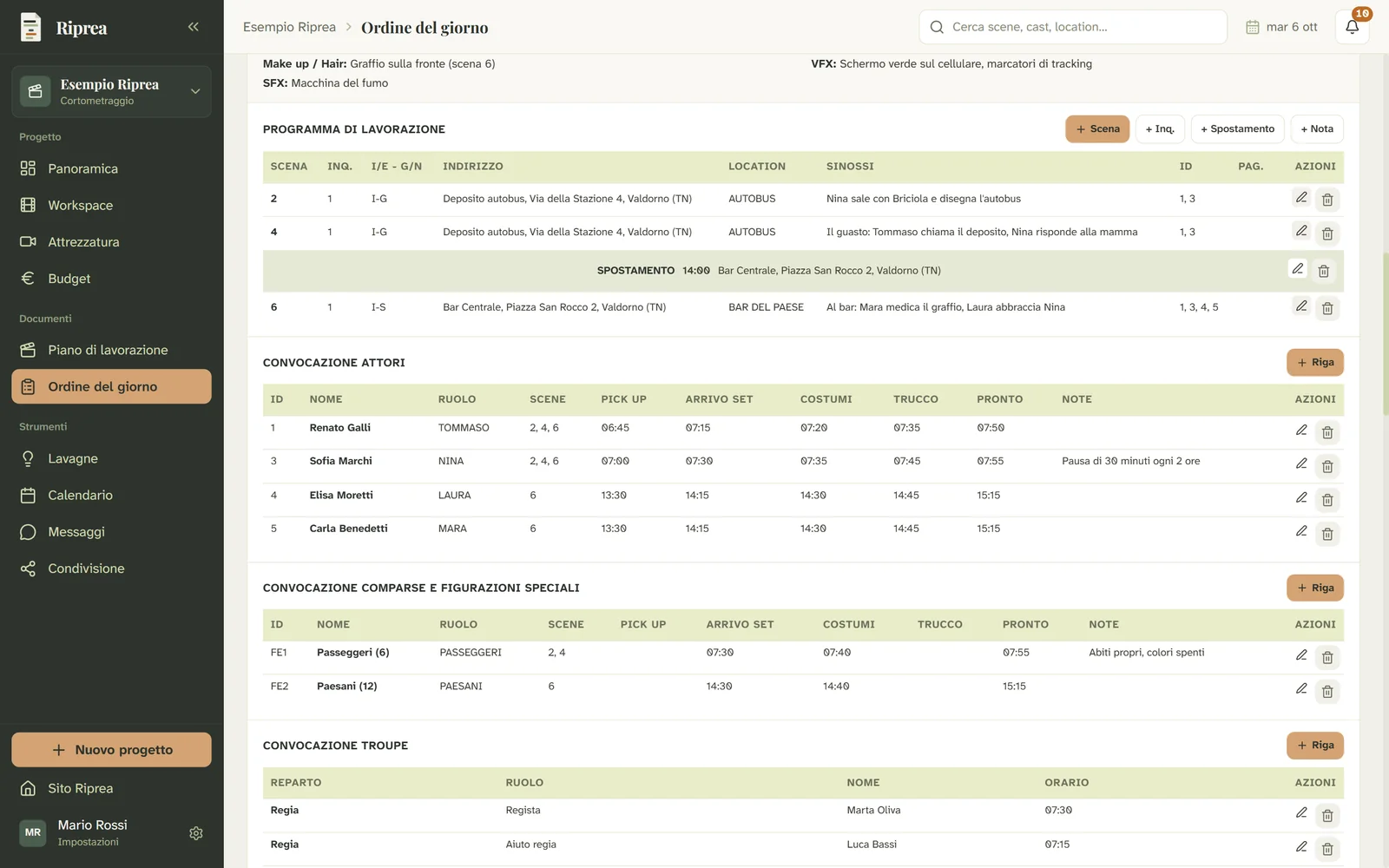Open Budget page
This screenshot has height=868, width=1389.
pyautogui.click(x=111, y=279)
